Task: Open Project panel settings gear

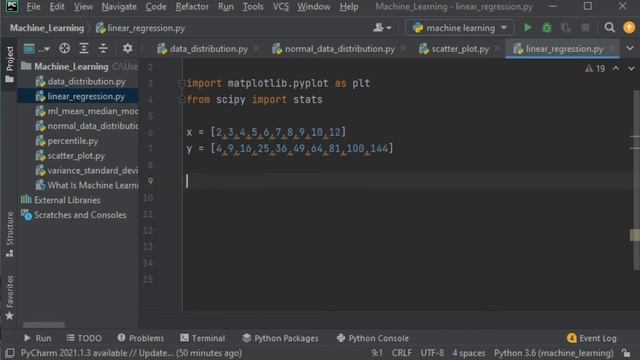Action: [x=127, y=49]
